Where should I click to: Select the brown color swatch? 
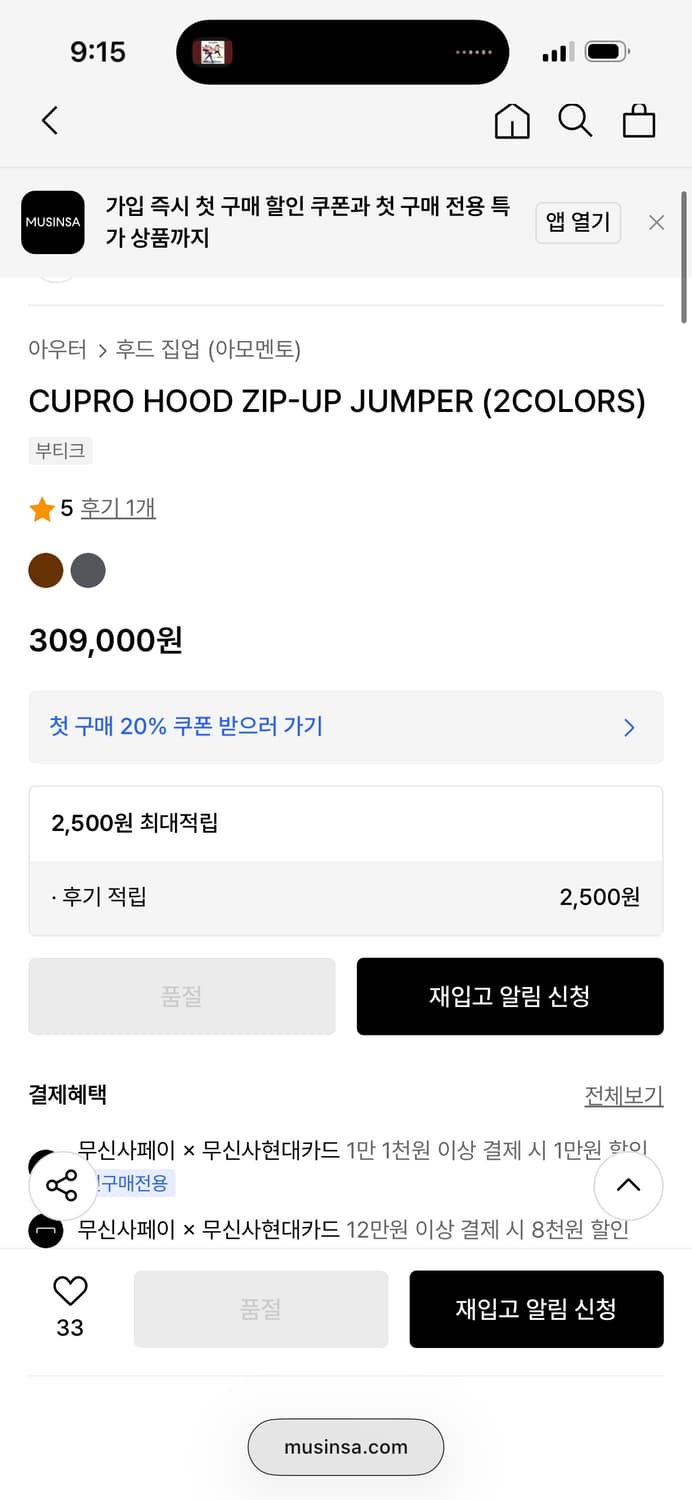46,571
